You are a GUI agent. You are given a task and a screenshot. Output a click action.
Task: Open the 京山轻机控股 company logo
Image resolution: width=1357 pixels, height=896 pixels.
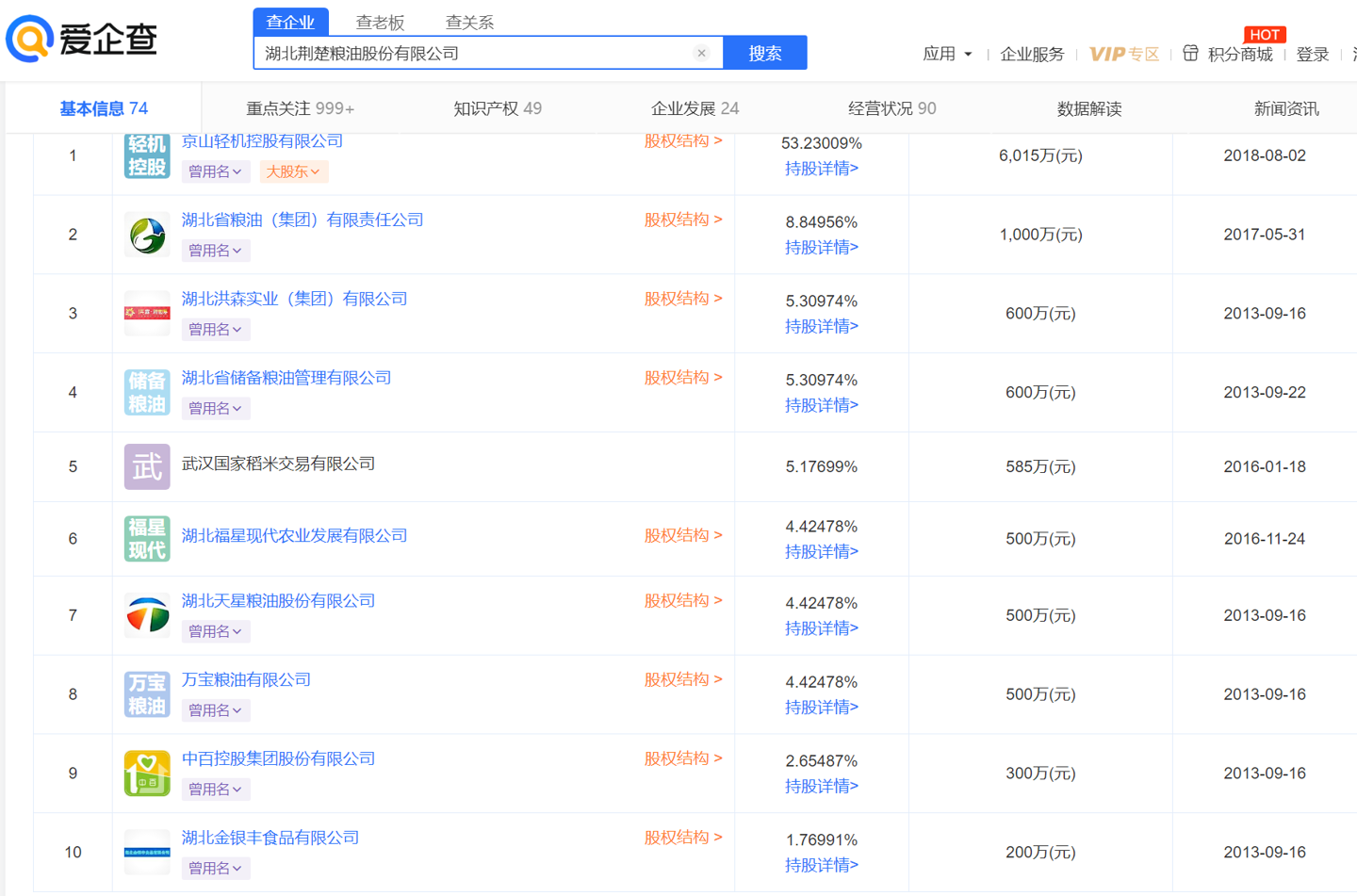[x=147, y=155]
